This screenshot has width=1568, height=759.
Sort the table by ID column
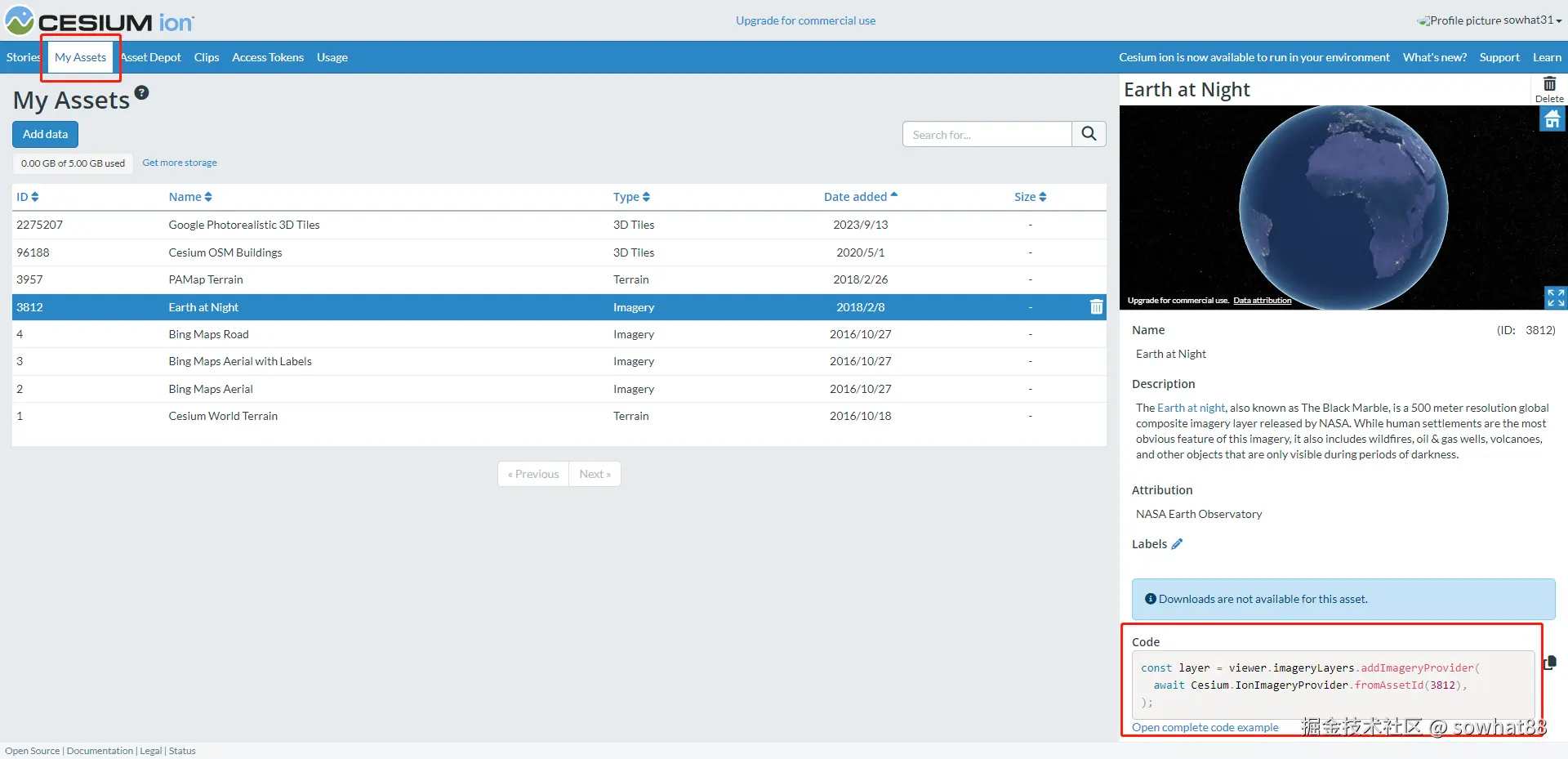pyautogui.click(x=28, y=197)
